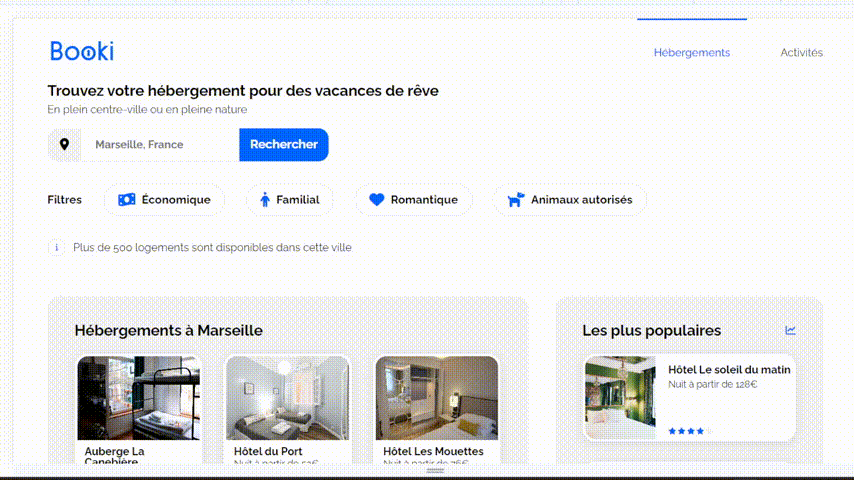Click the Hôtel du Port title

[268, 451]
